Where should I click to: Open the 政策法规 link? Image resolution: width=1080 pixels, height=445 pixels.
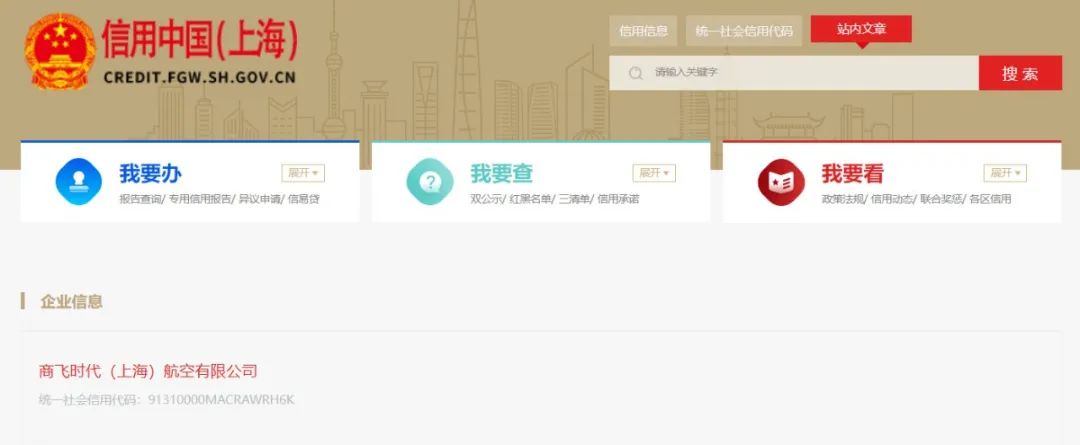click(843, 199)
